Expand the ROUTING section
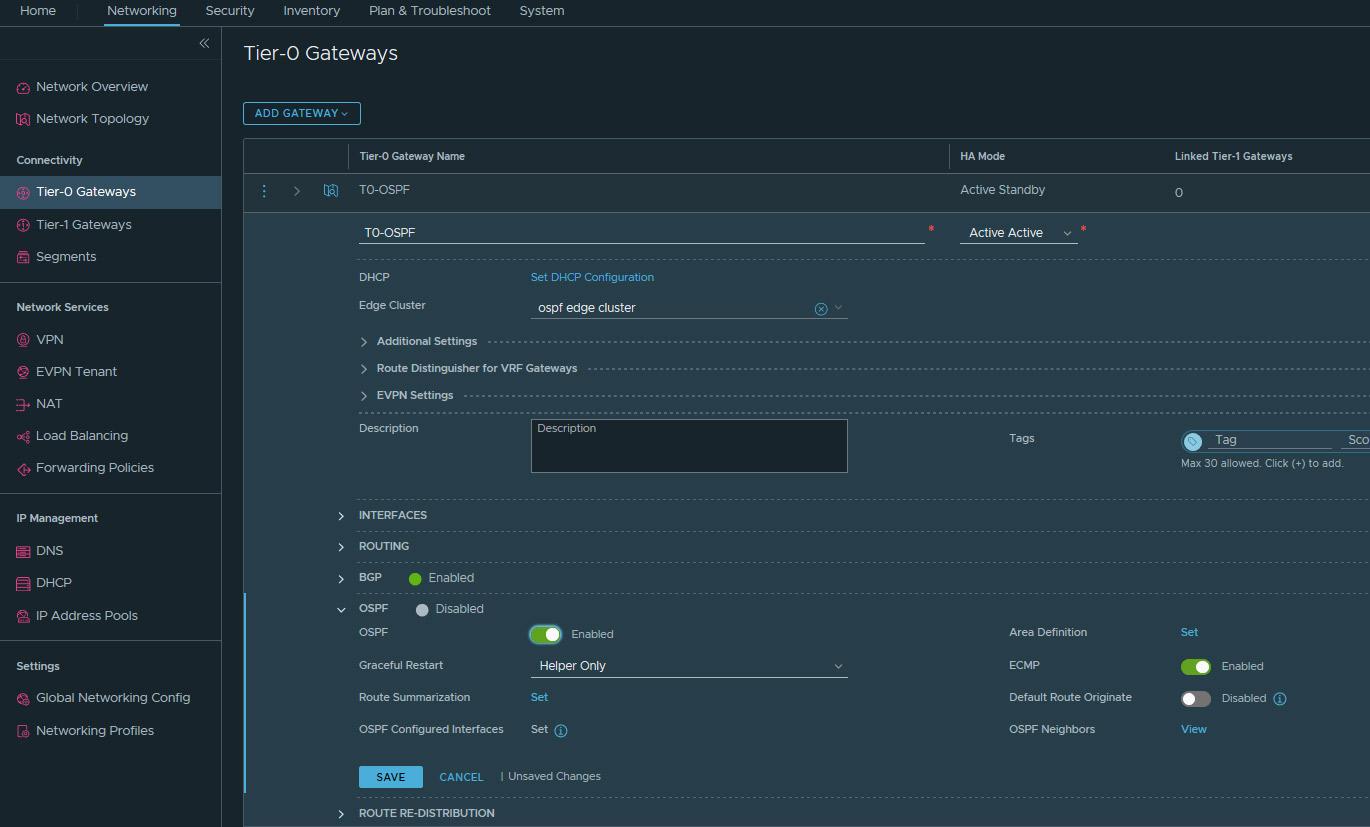Viewport: 1370px width, 827px height. 341,547
